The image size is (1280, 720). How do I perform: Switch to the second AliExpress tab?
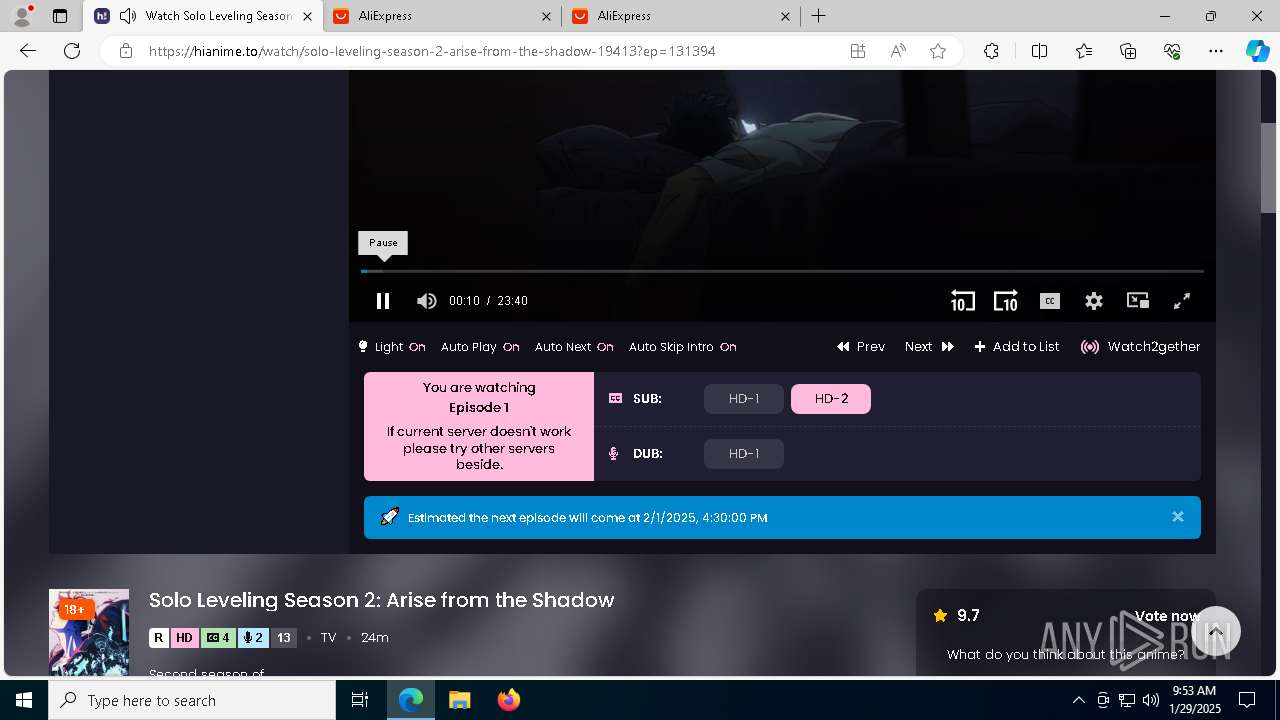[680, 16]
